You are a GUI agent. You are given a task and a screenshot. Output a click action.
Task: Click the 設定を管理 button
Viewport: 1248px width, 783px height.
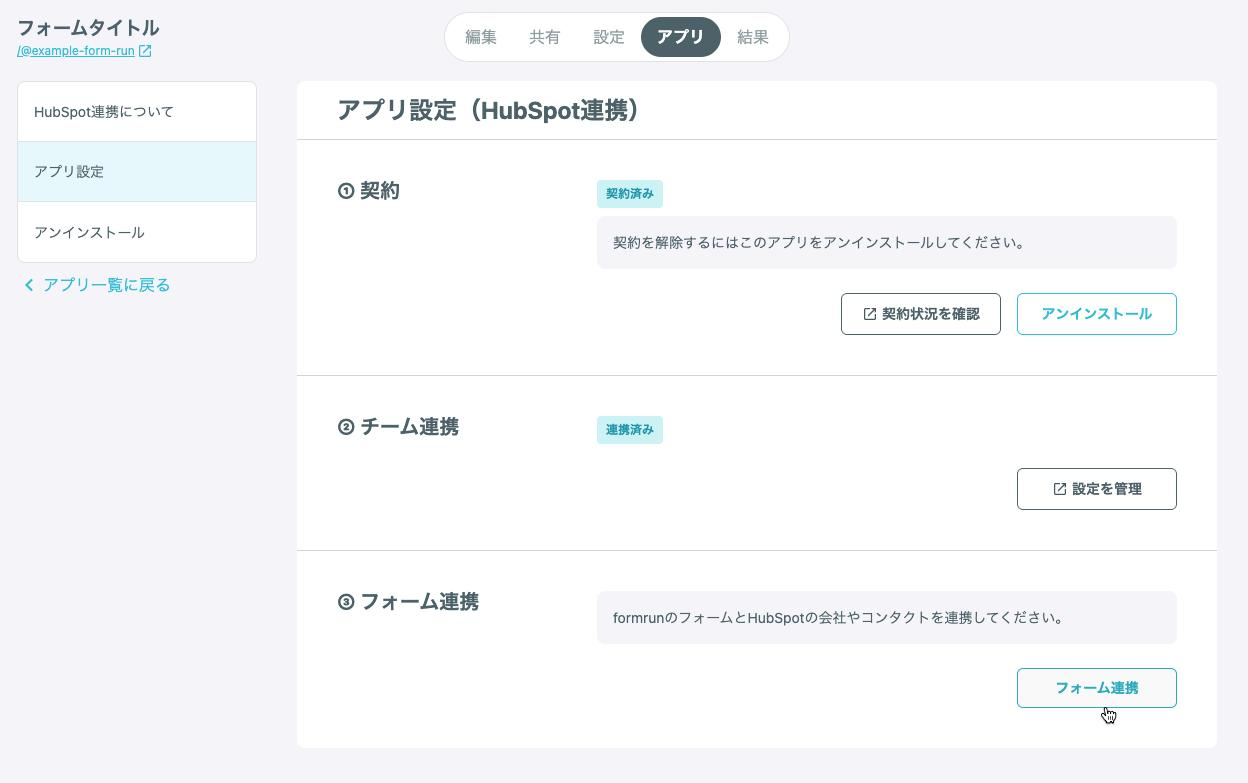(1097, 489)
